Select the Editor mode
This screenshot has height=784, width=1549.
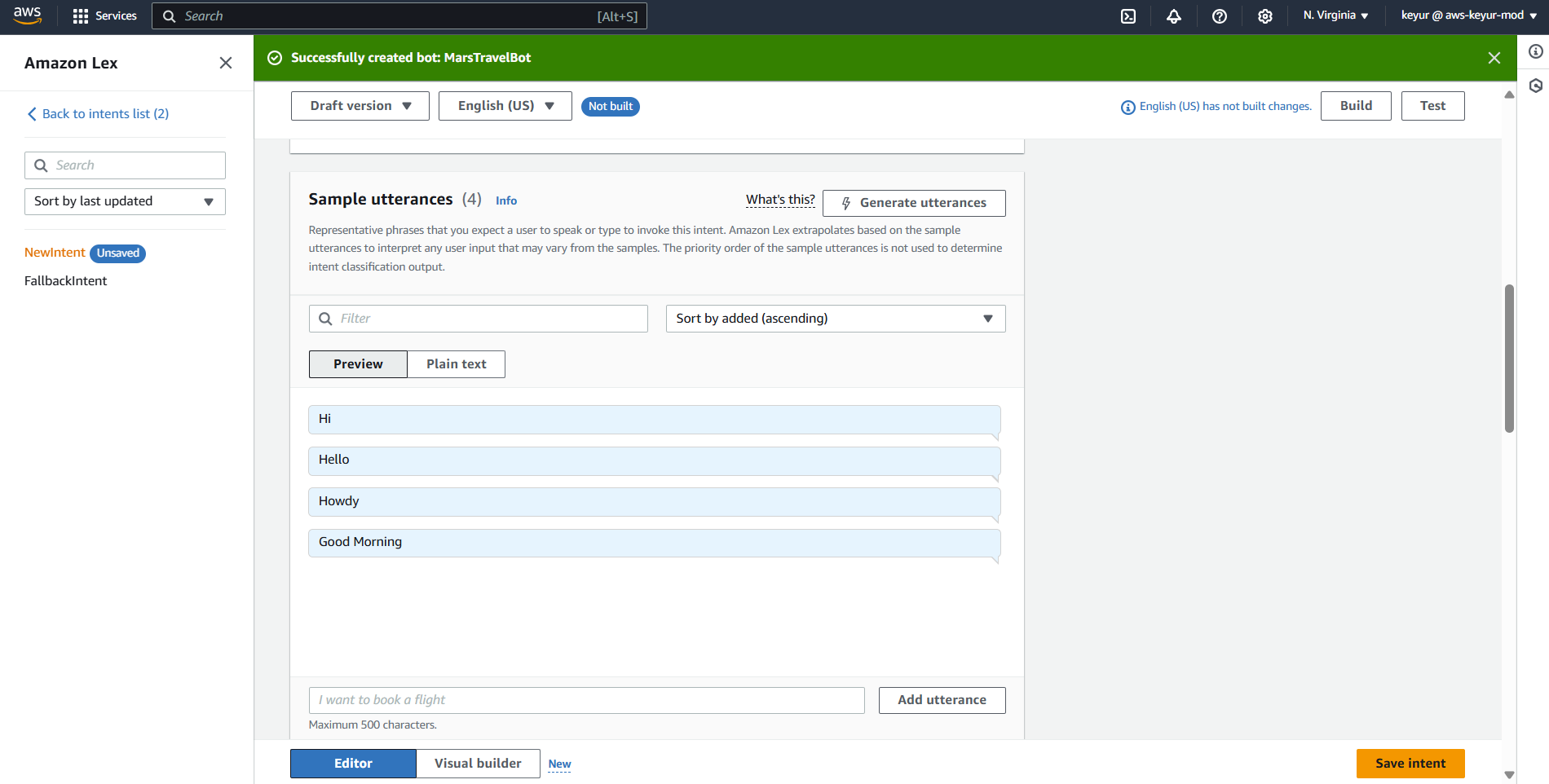pos(353,764)
